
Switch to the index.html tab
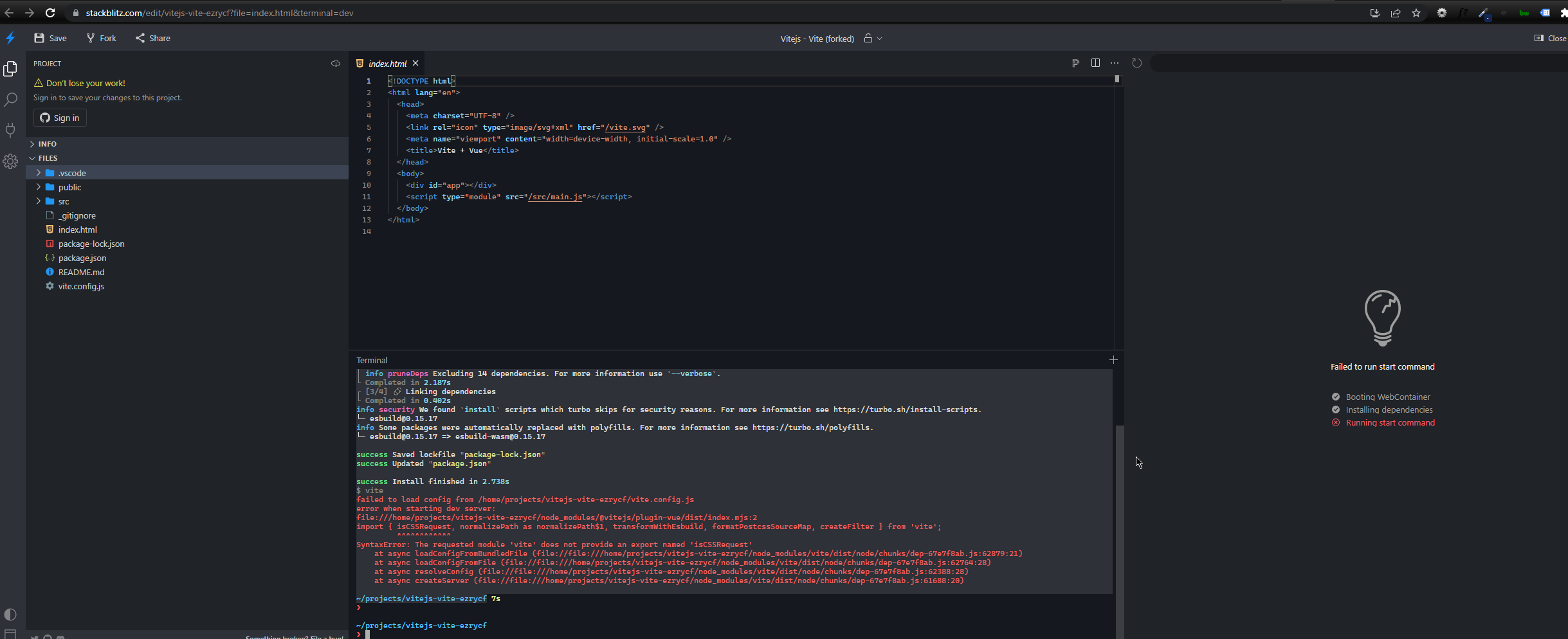387,63
